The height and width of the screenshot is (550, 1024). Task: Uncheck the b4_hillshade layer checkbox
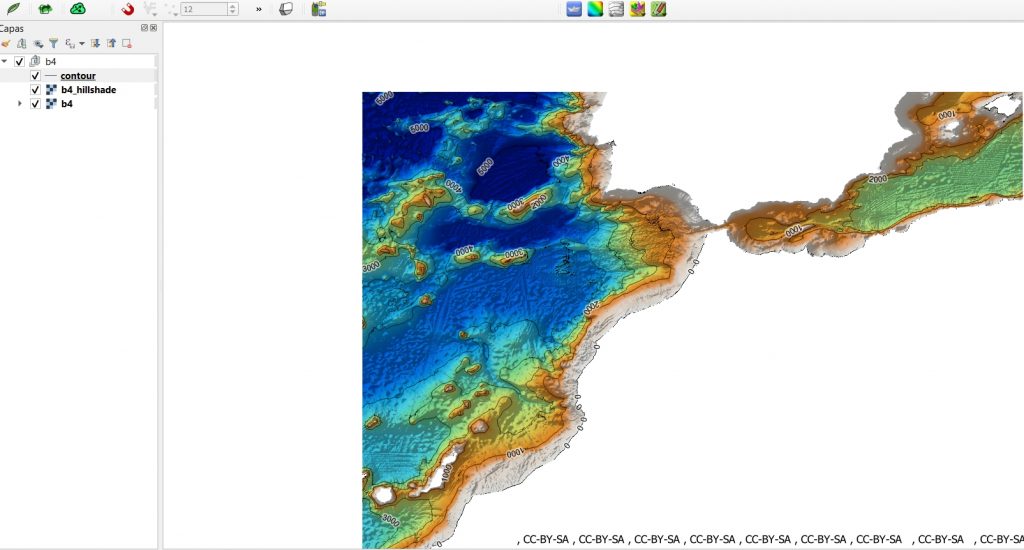point(35,90)
